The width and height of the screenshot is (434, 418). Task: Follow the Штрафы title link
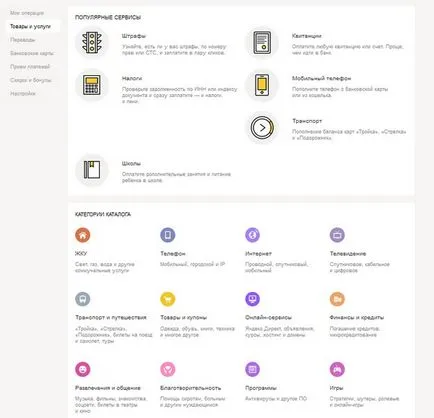pos(134,36)
